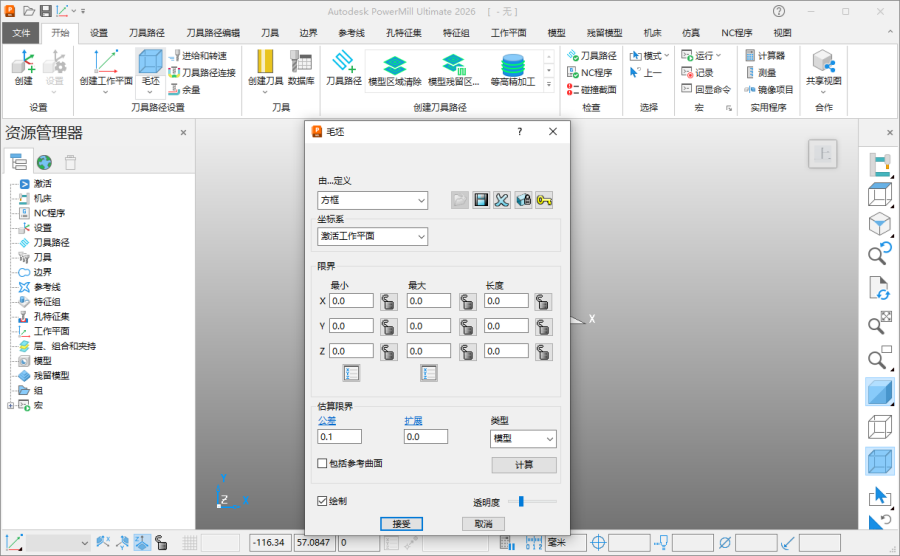This screenshot has width=900, height=556.
Task: Open the 计算器 calculator
Action: click(765, 56)
